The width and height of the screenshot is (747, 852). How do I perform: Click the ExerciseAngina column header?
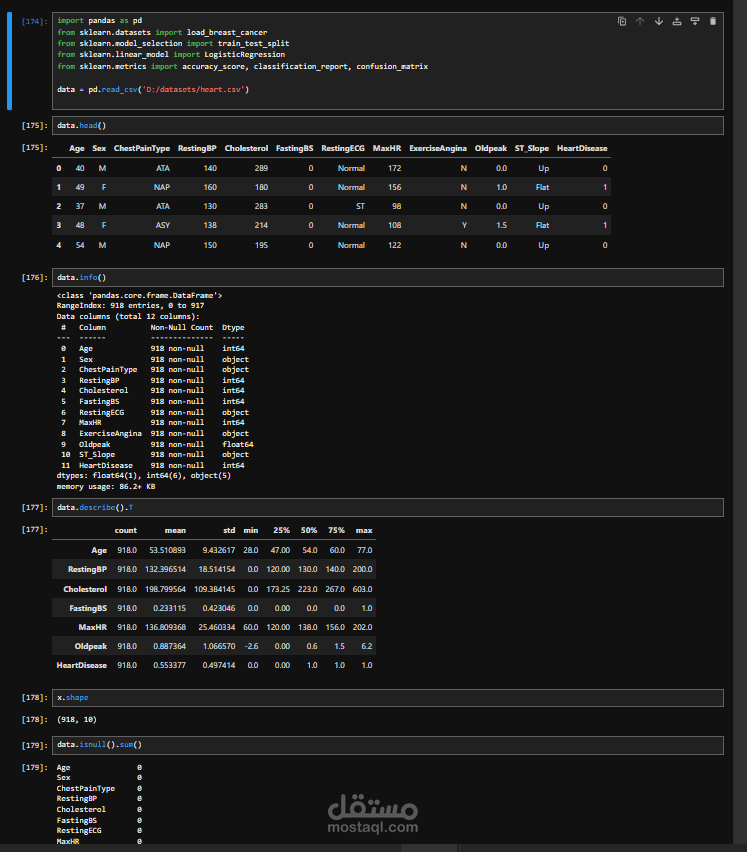point(438,148)
